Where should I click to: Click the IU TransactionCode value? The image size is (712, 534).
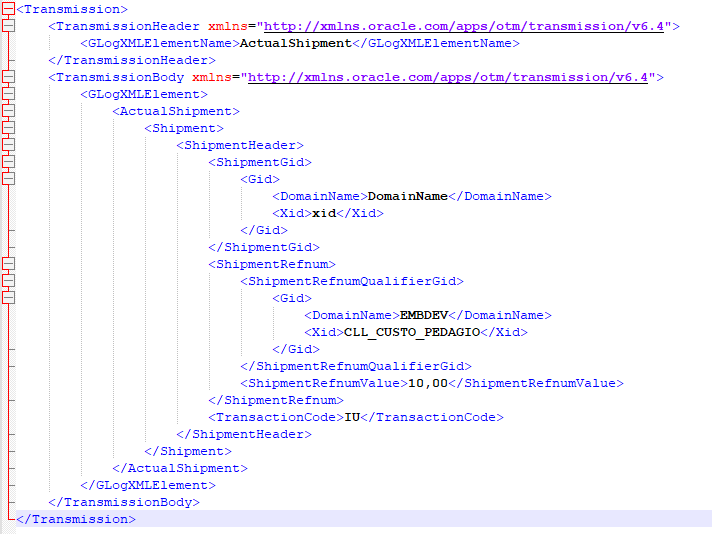[352, 417]
